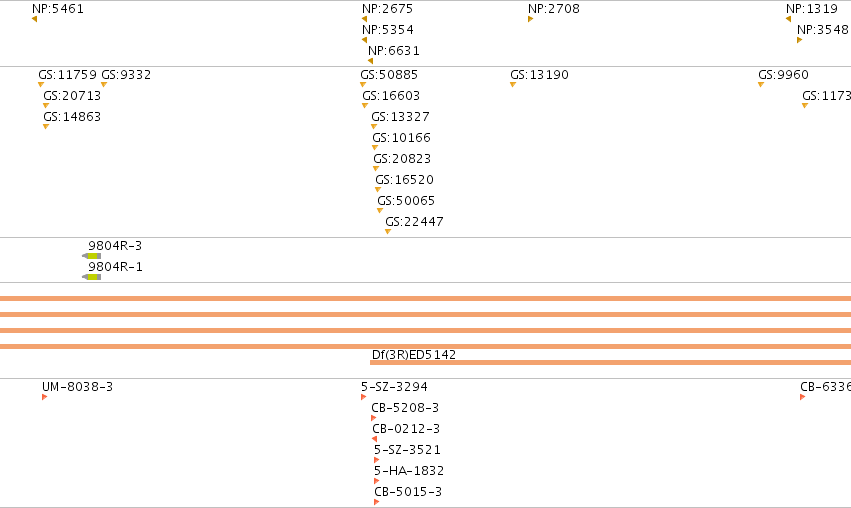Open the 5-SZ-3521 text label
This screenshot has height=508, width=851.
point(407,449)
